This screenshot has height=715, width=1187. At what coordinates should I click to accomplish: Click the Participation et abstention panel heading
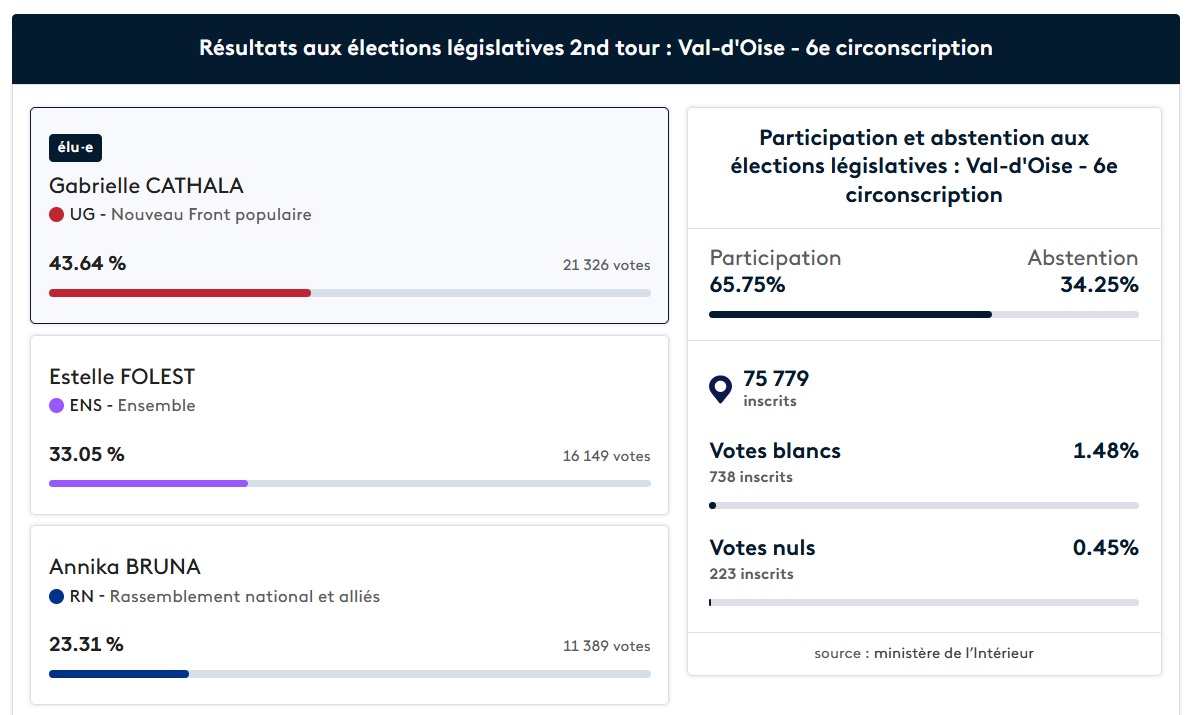(923, 166)
